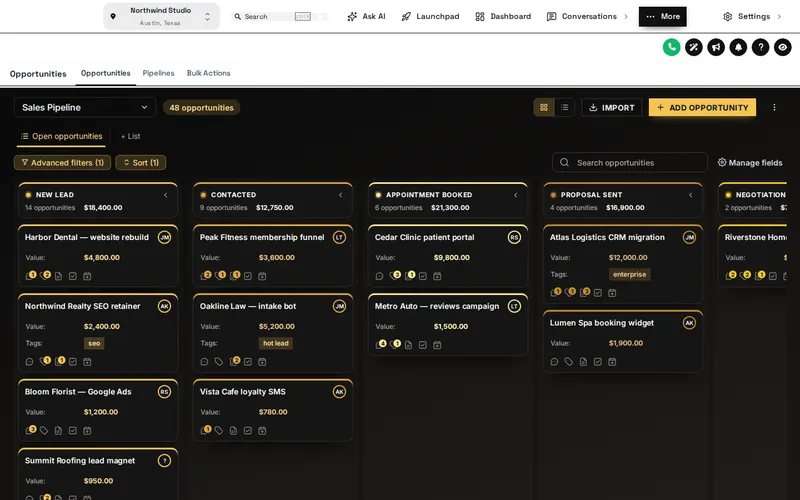Open Cedar Clinic card tasks checkbox icon
Screen dimensions: 800x500
pyautogui.click(x=422, y=276)
